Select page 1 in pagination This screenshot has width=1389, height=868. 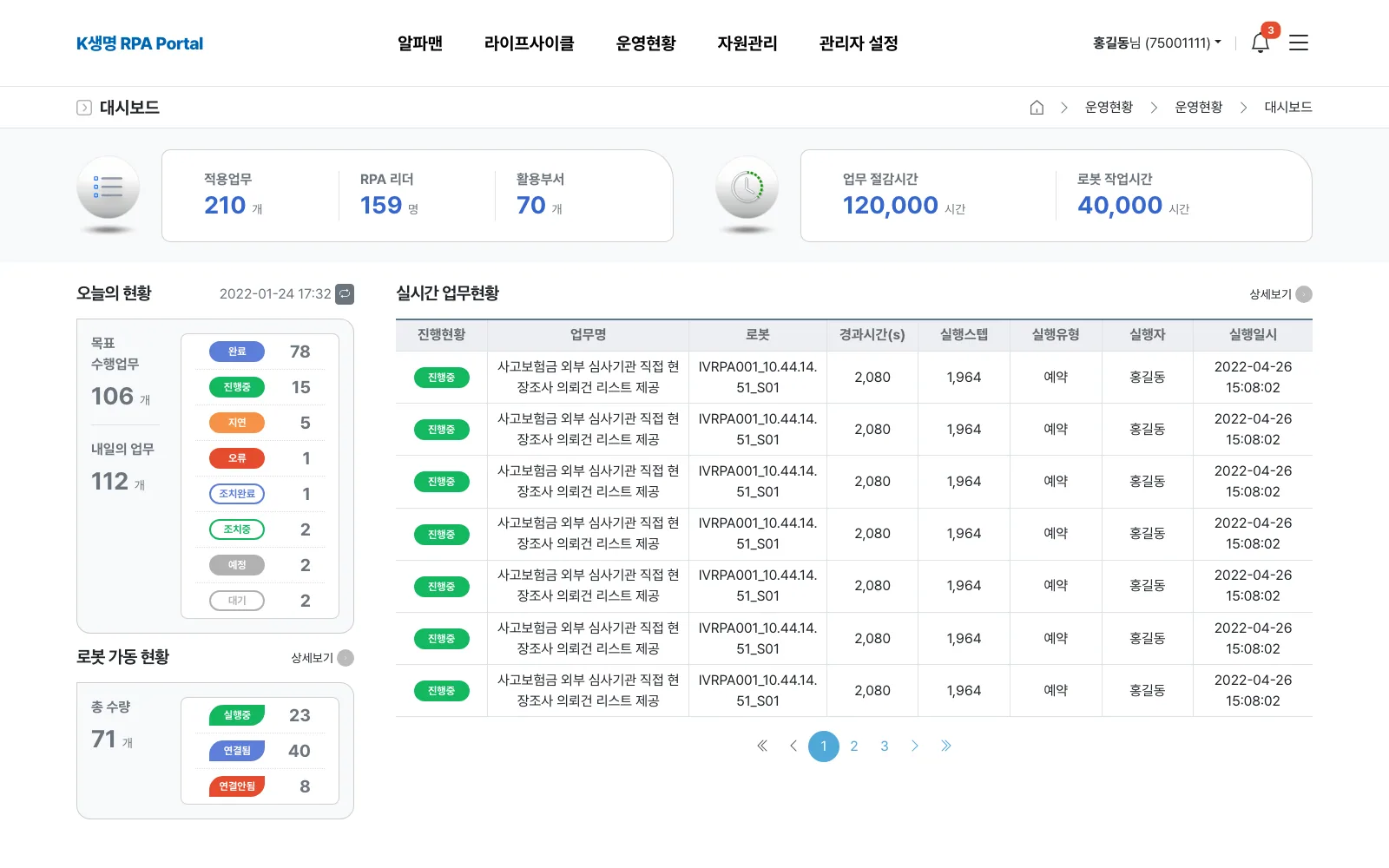pos(824,746)
